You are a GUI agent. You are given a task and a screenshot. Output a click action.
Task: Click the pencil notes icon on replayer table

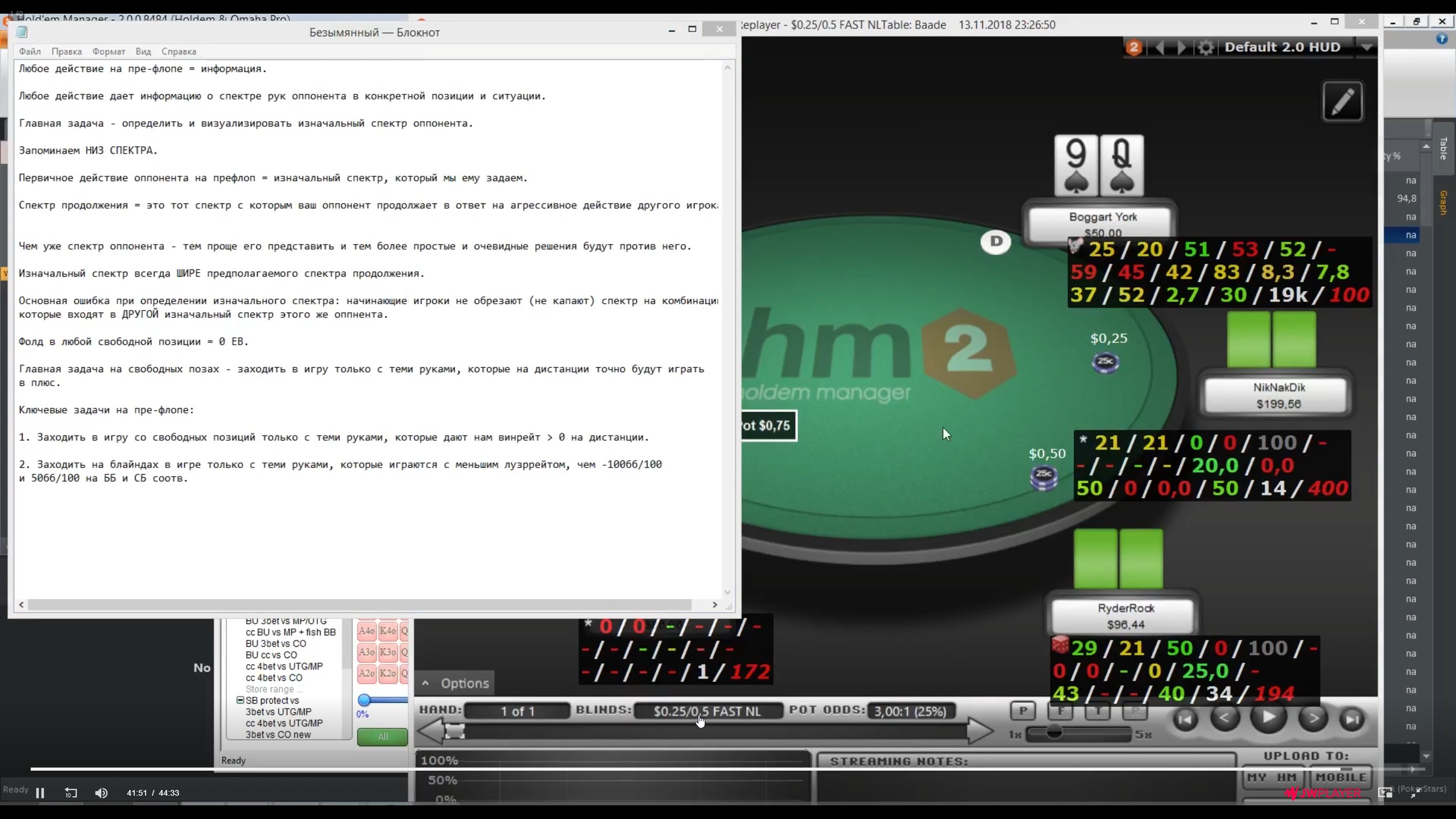click(x=1342, y=102)
